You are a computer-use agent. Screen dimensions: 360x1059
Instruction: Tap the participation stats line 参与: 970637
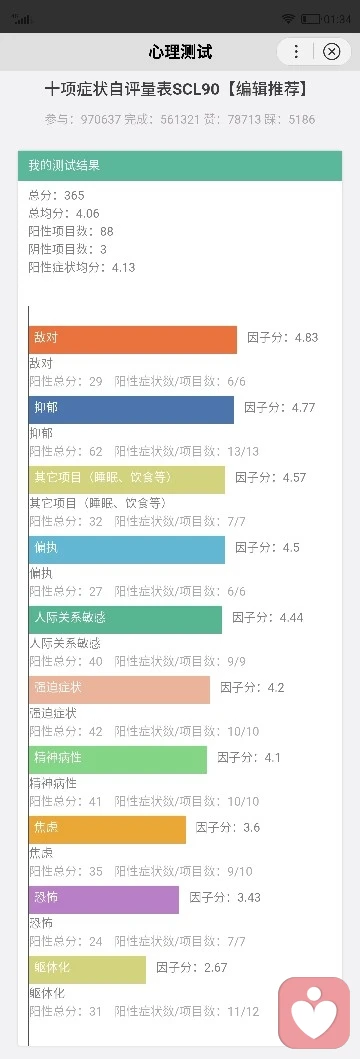click(83, 120)
